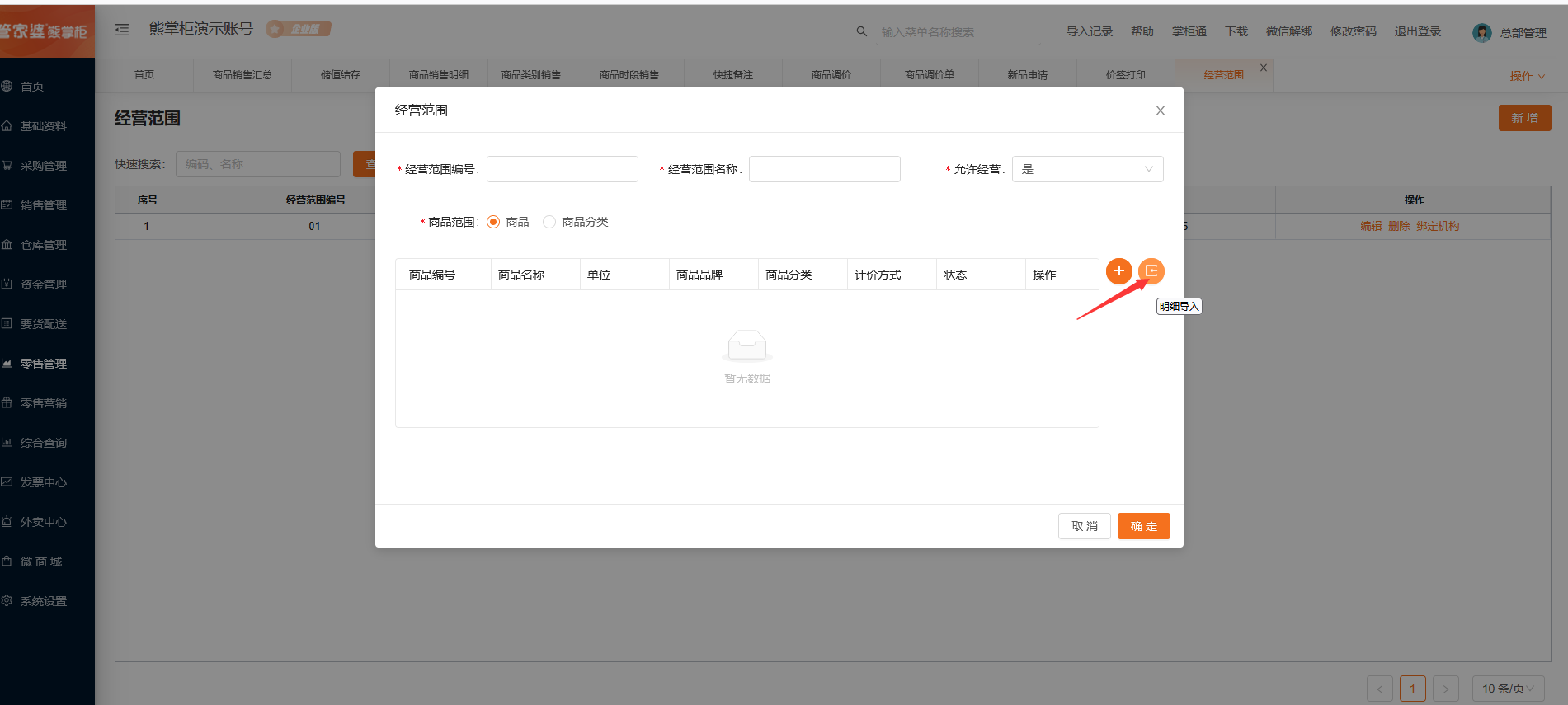This screenshot has width=1568, height=705.
Task: Click the 导入记录 header link
Action: coord(1090,31)
